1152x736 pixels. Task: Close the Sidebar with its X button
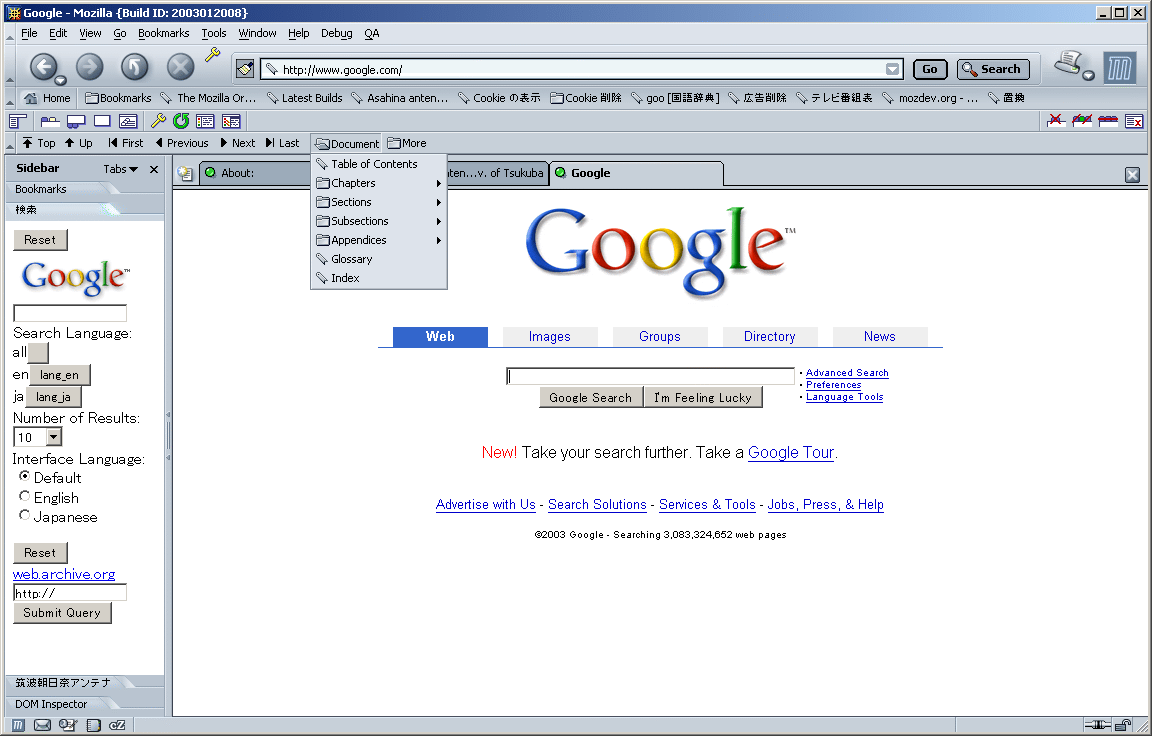[x=154, y=169]
